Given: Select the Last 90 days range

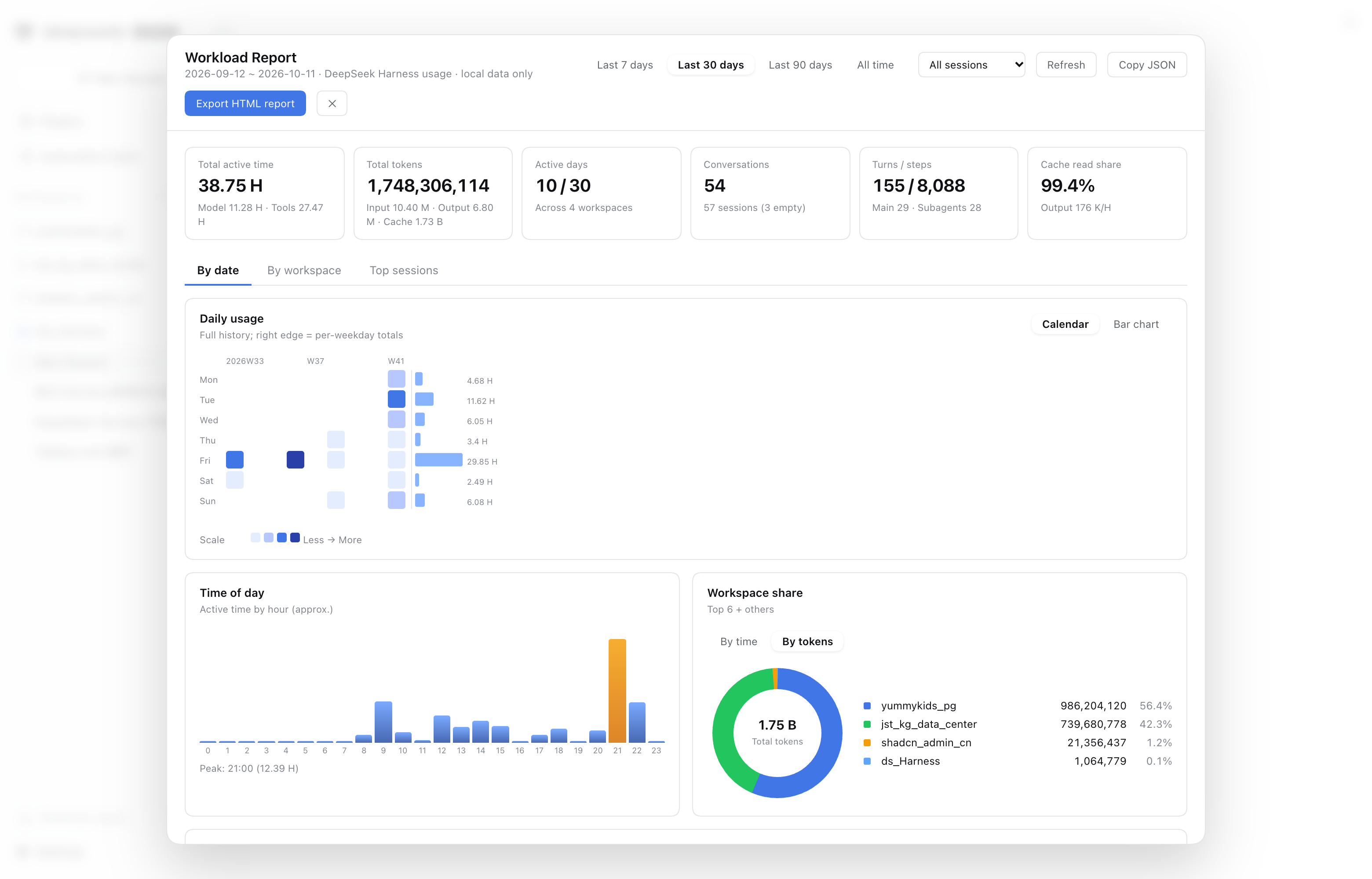Looking at the screenshot, I should pyautogui.click(x=800, y=65).
